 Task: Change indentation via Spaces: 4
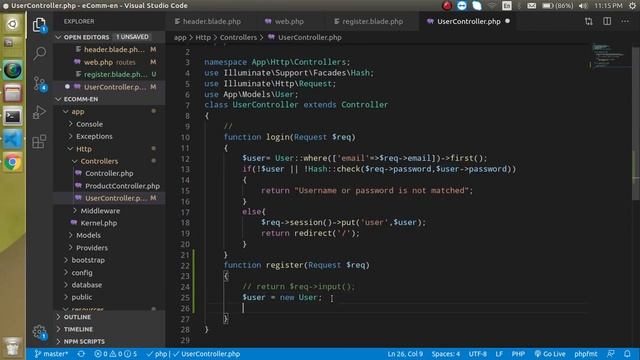pos(446,354)
